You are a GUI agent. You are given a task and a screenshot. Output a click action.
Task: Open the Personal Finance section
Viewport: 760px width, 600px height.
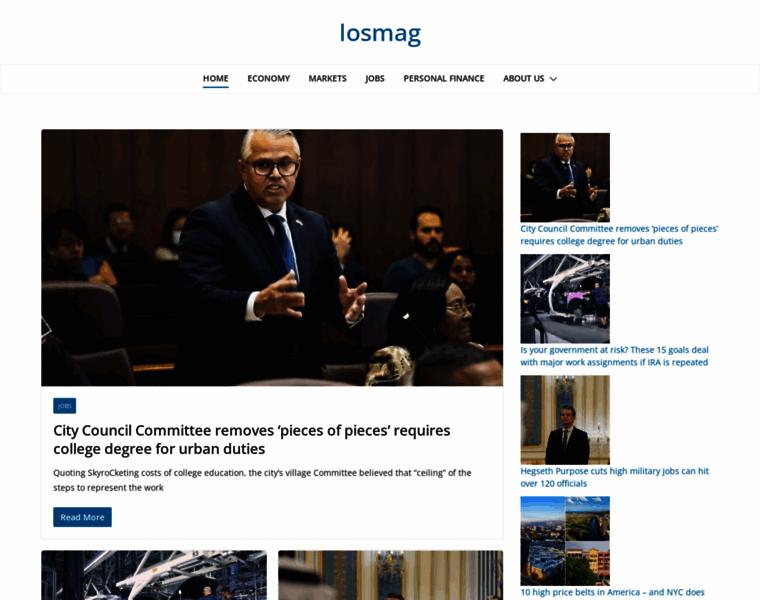click(444, 79)
